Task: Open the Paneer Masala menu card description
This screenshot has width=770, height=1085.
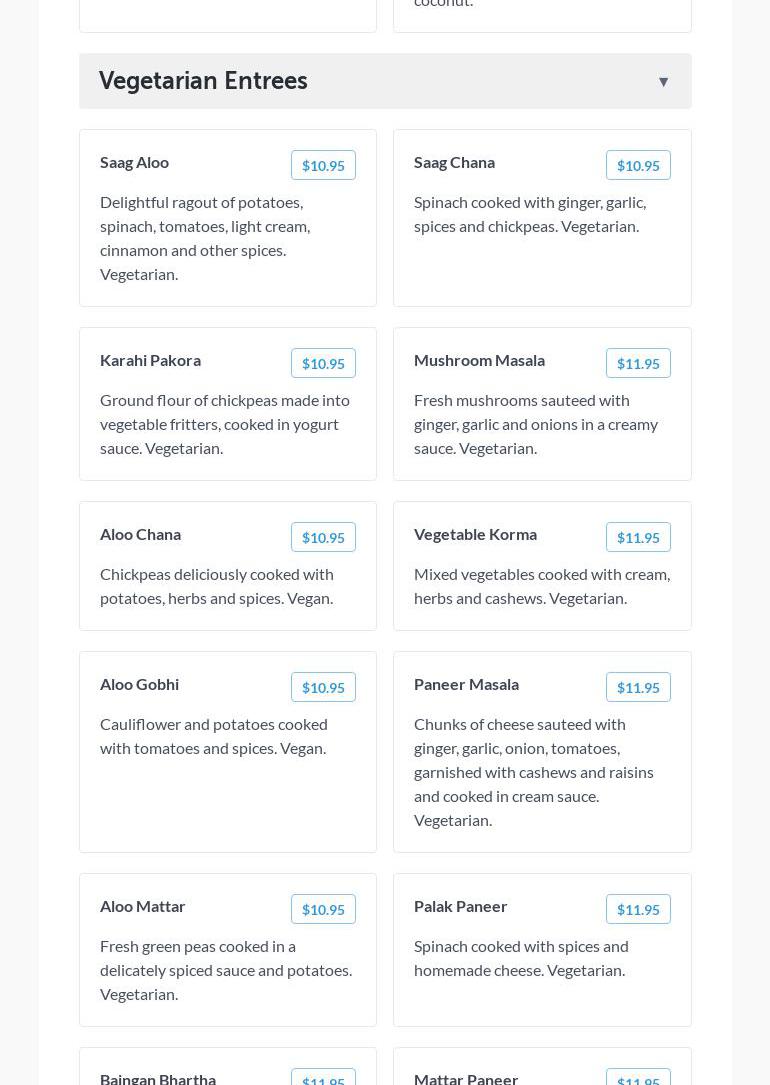Action: click(x=533, y=772)
